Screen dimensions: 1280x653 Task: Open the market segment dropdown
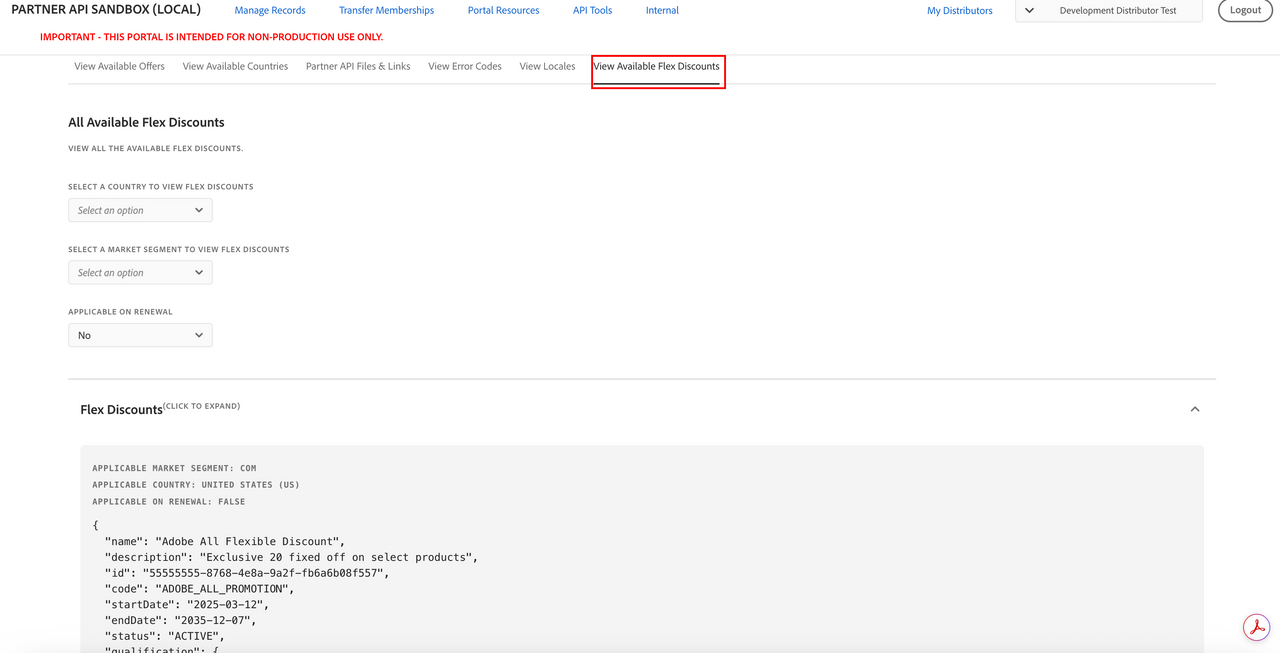(140, 273)
